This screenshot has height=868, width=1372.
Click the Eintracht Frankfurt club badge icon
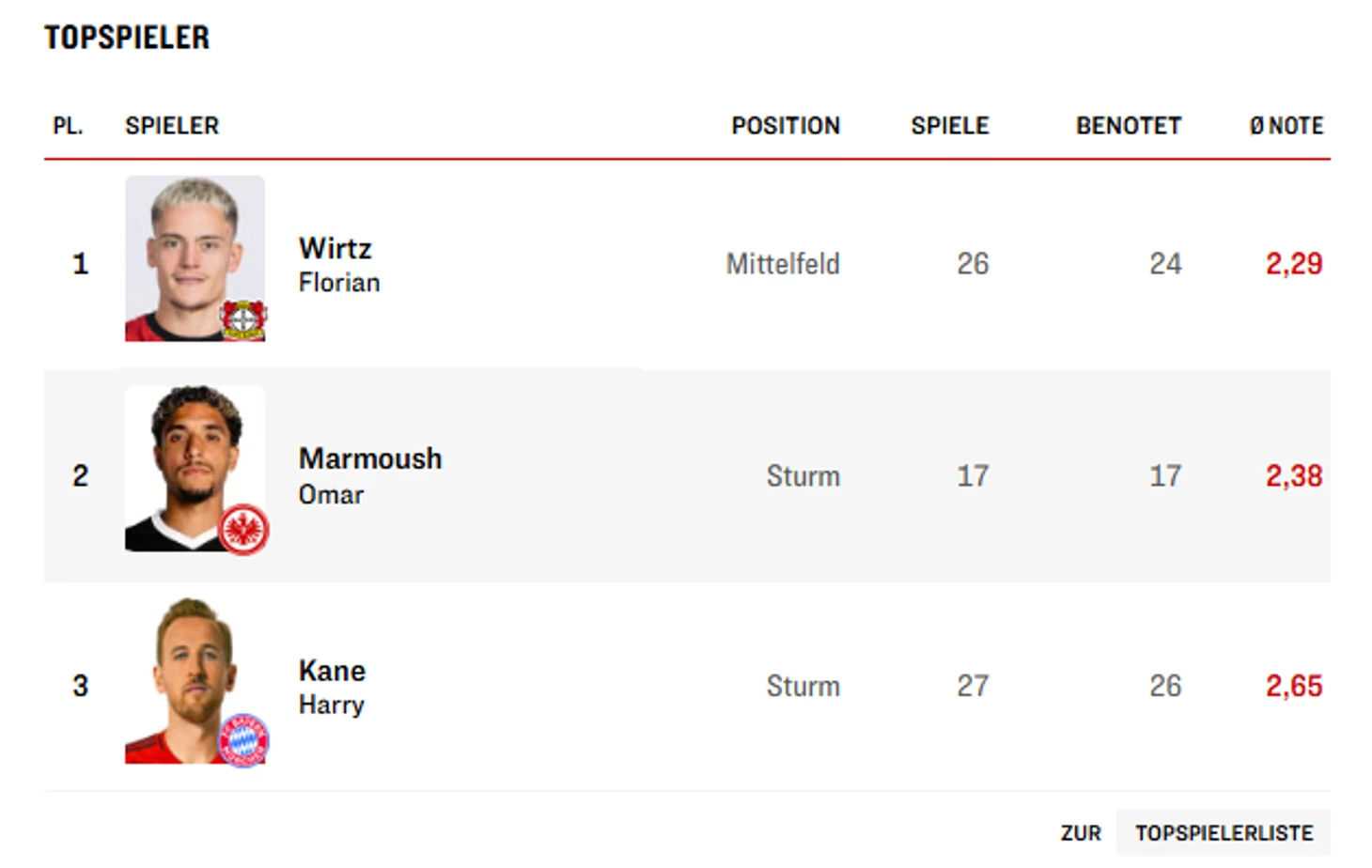coord(244,530)
